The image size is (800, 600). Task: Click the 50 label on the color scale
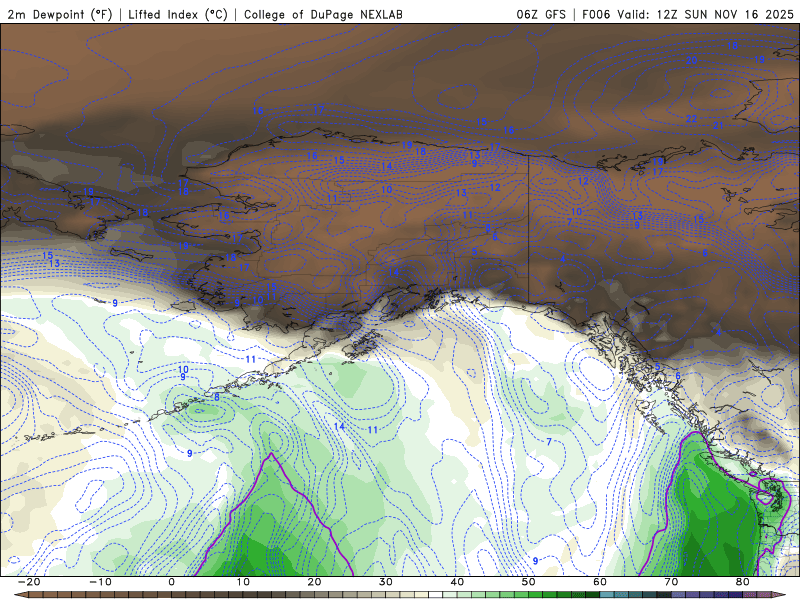point(529,582)
